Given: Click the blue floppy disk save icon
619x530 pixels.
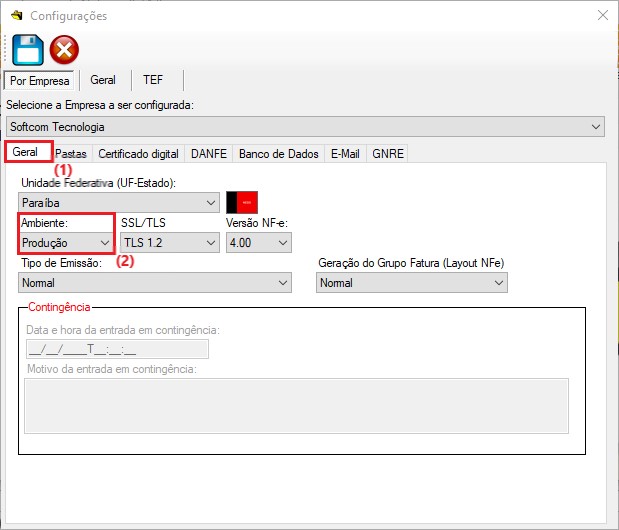Looking at the screenshot, I should tap(27, 49).
